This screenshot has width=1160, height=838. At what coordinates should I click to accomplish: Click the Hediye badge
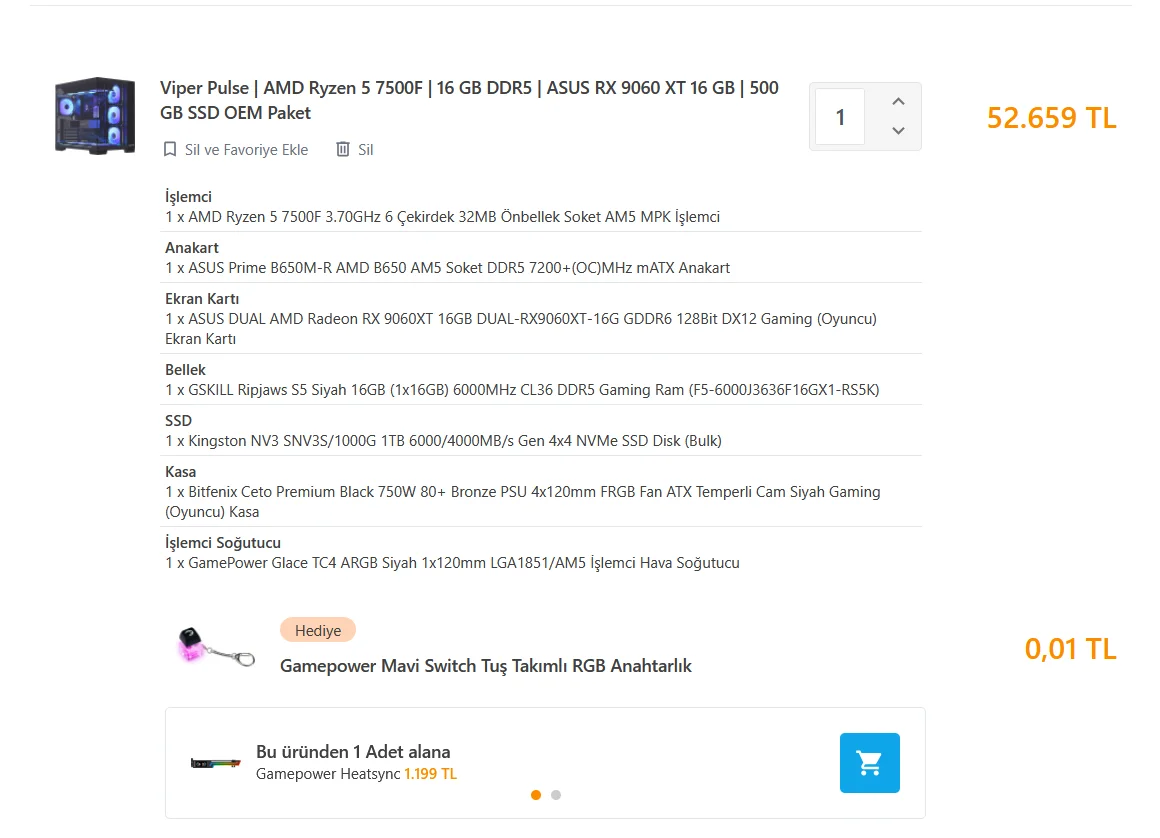click(x=318, y=630)
